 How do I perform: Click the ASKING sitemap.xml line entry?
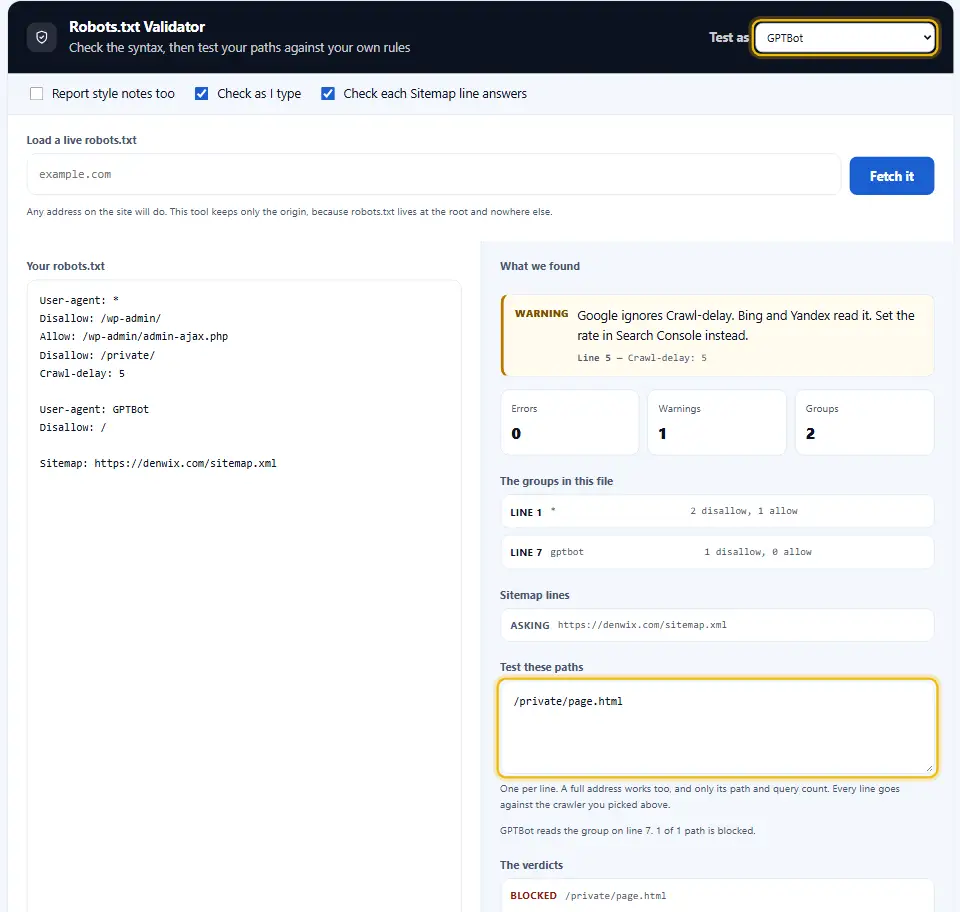pos(717,625)
